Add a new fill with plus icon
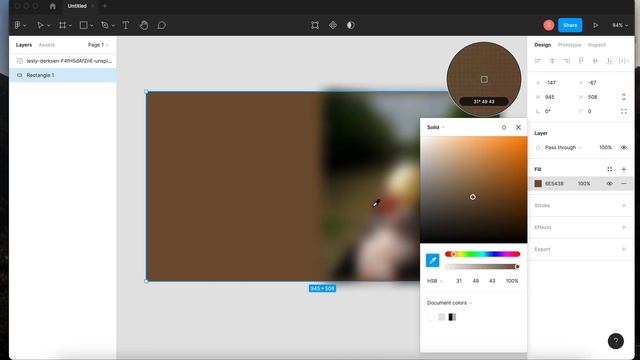Viewport: 640px width, 360px height. pyautogui.click(x=624, y=169)
